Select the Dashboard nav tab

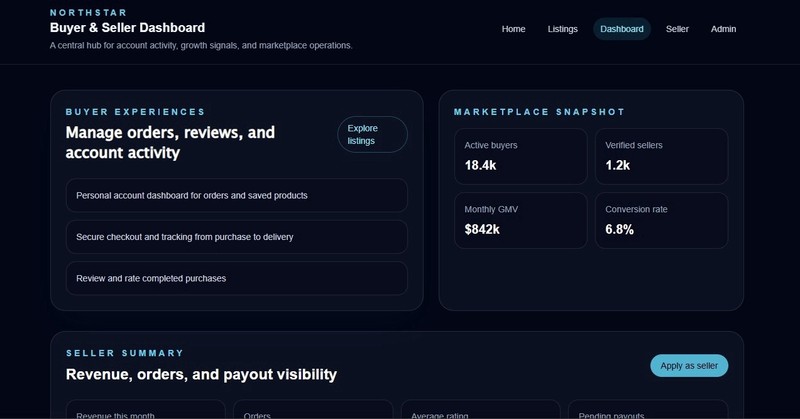(621, 29)
